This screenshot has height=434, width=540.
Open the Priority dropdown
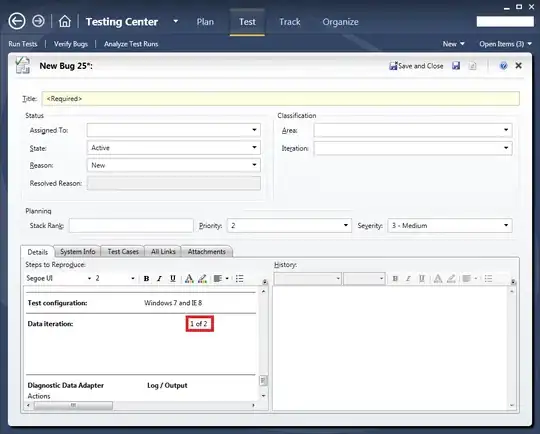(345, 226)
